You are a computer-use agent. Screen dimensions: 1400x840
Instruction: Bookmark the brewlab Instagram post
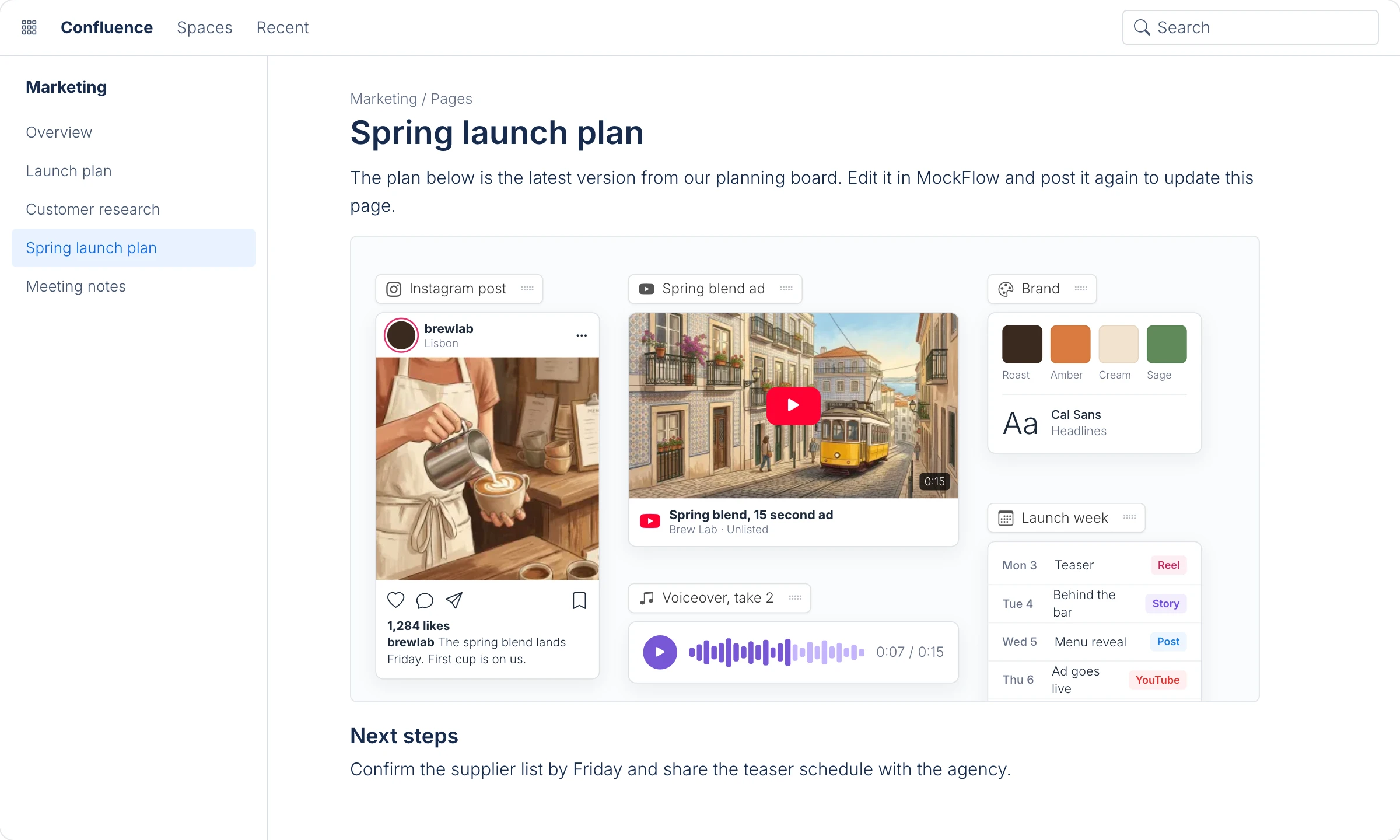coord(579,600)
